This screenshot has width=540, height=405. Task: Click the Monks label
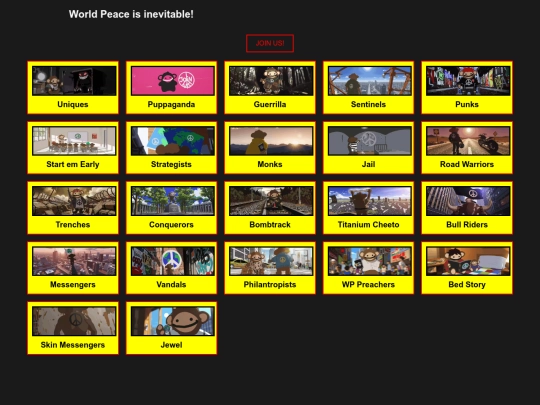[x=270, y=164]
